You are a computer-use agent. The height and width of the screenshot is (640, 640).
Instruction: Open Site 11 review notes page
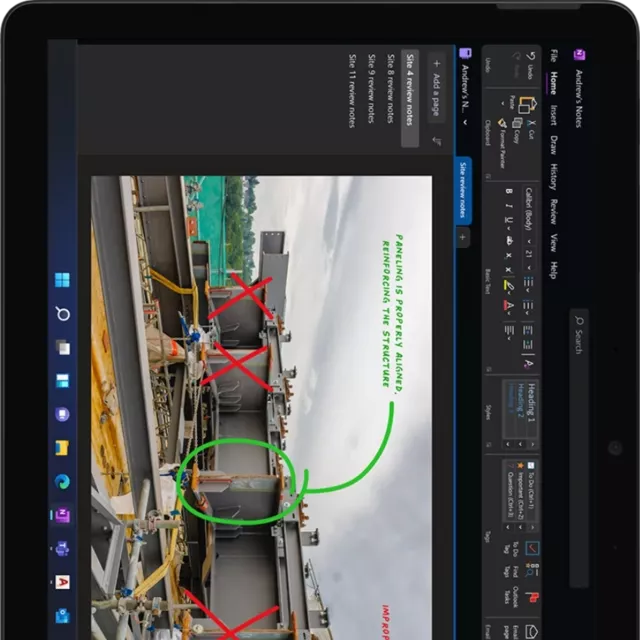352,91
